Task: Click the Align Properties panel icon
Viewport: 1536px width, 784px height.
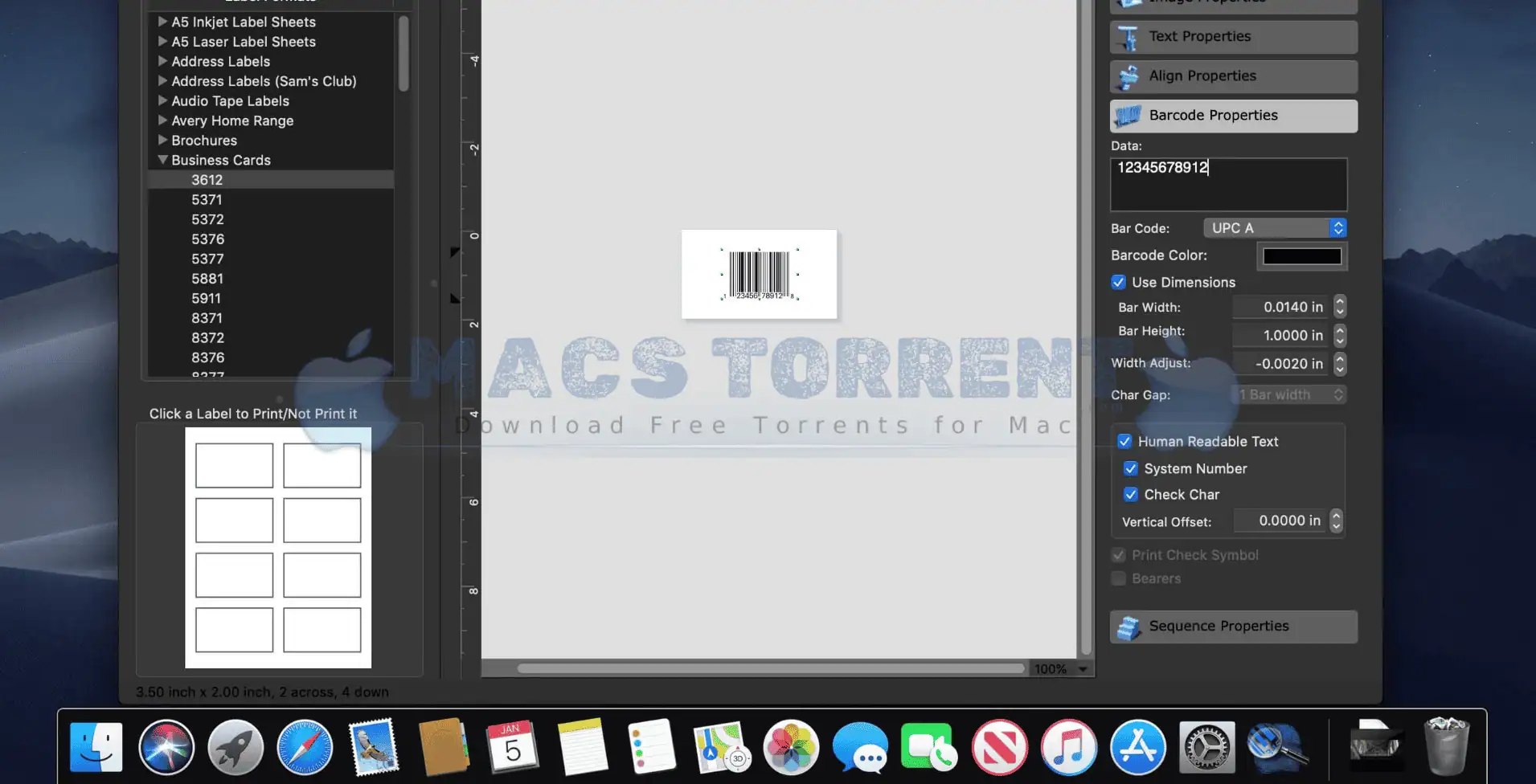Action: point(1128,76)
